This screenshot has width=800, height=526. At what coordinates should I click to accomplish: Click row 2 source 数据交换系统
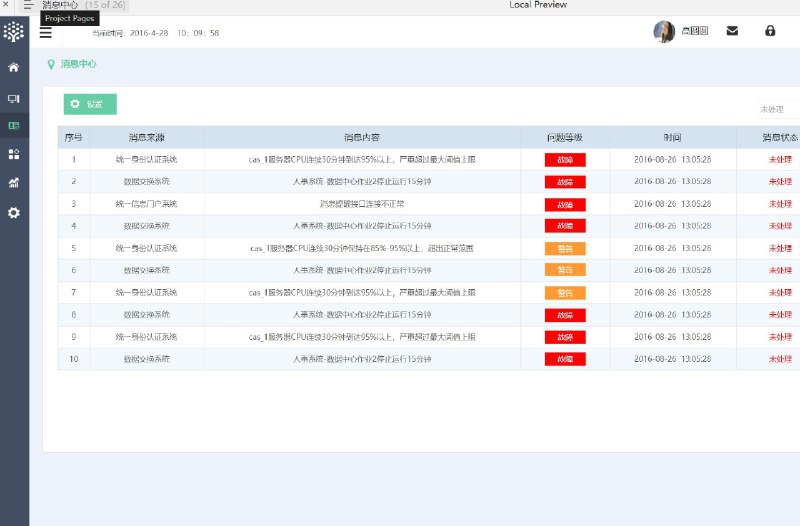tap(146, 182)
